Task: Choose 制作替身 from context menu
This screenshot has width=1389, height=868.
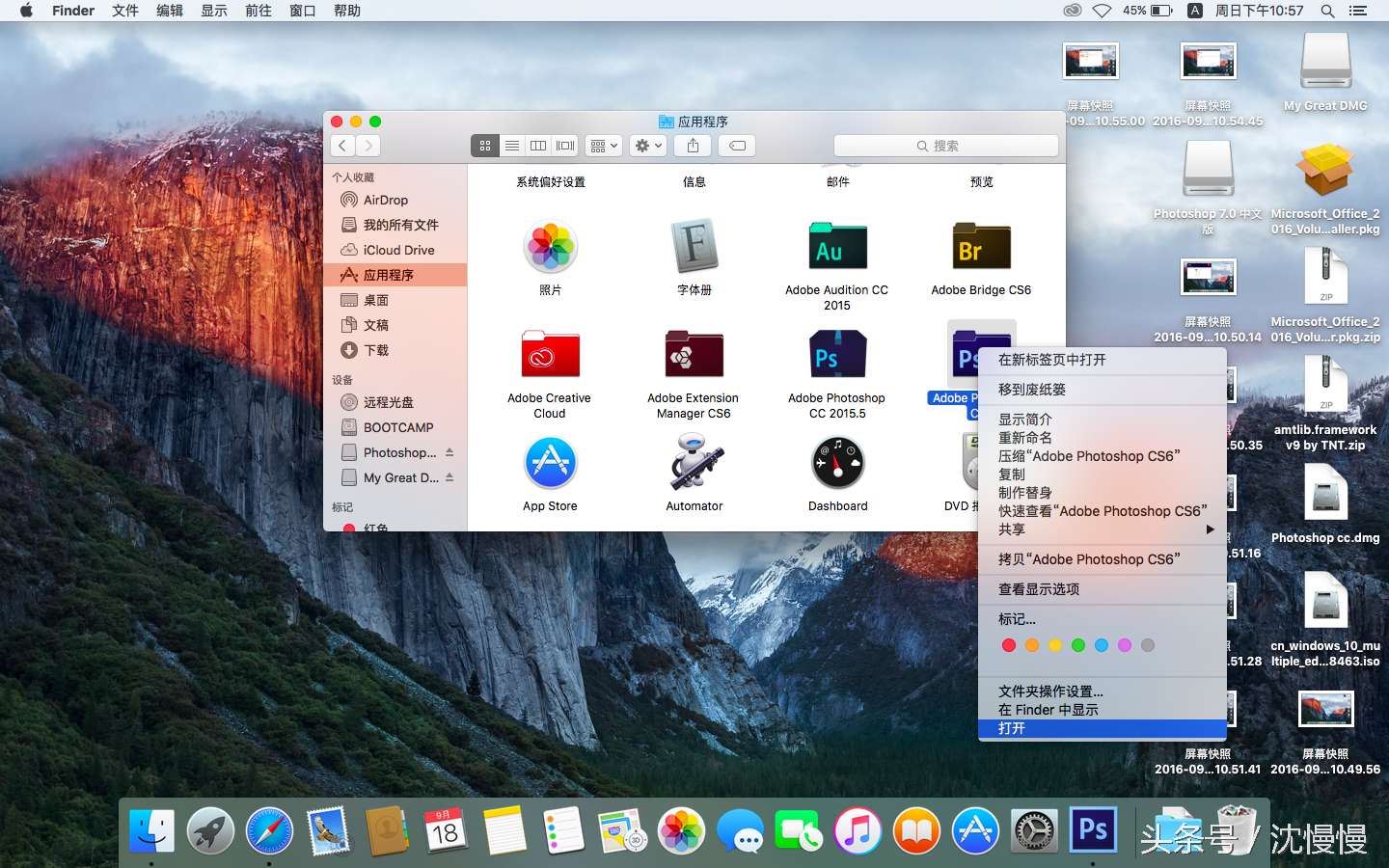Action: click(1102, 493)
